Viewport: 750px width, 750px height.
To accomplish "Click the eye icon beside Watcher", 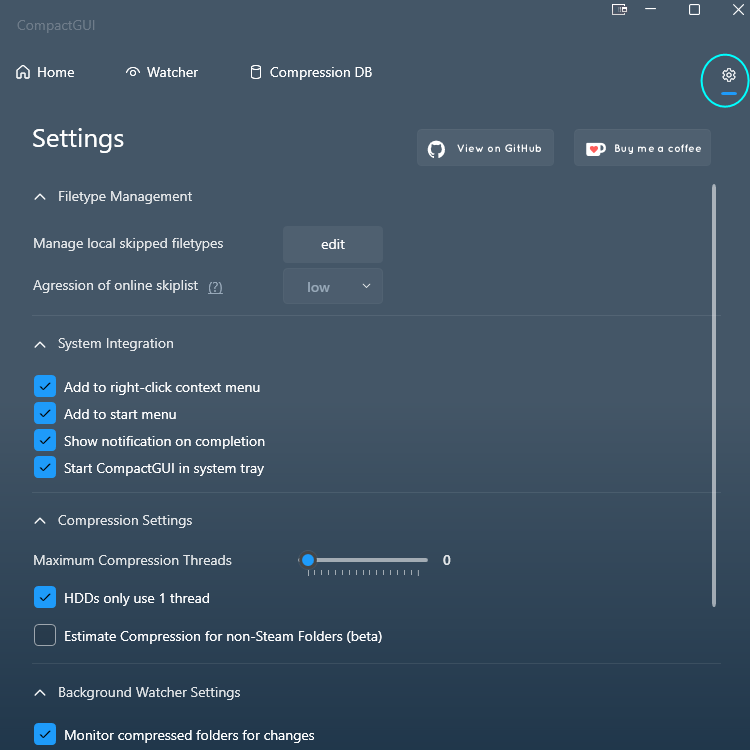I will (132, 72).
